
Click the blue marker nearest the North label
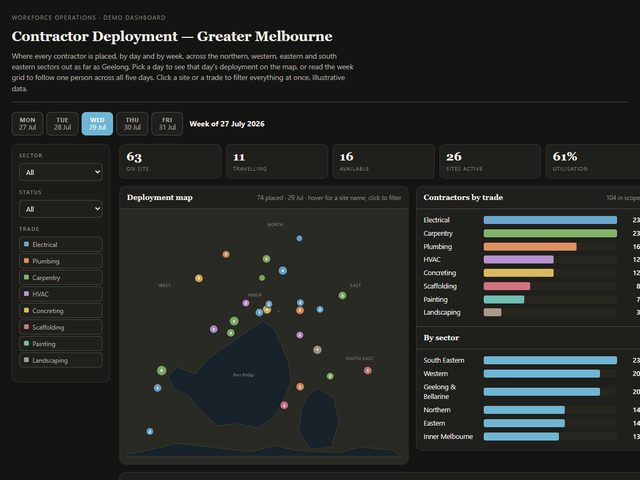point(299,238)
